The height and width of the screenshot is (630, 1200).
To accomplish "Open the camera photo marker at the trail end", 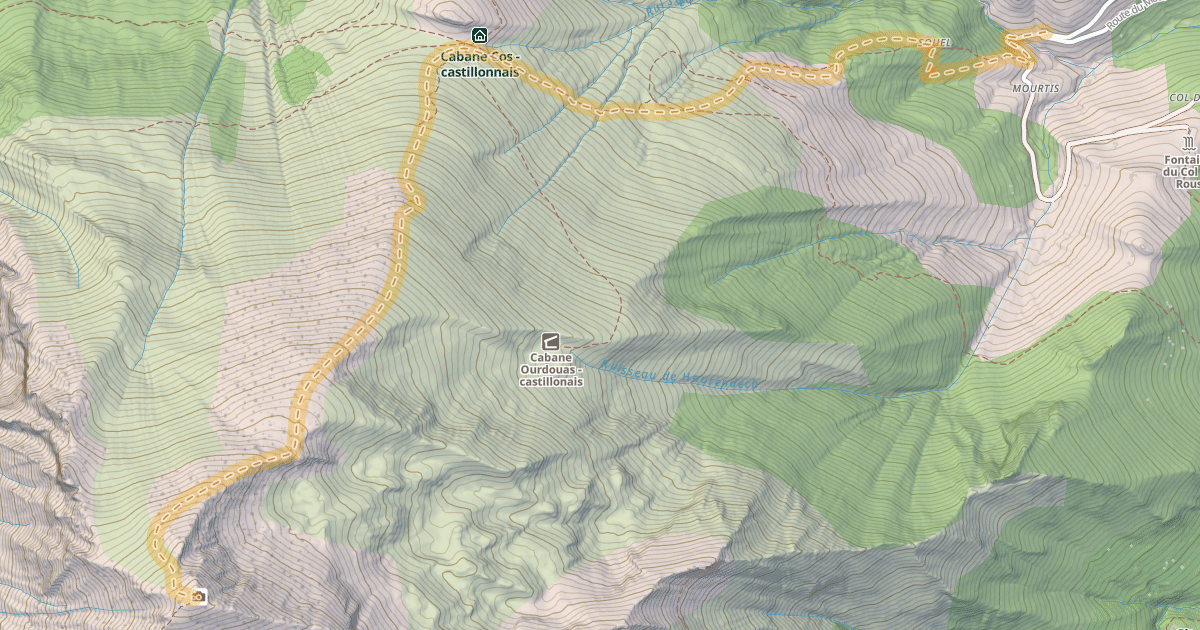I will click(x=199, y=596).
